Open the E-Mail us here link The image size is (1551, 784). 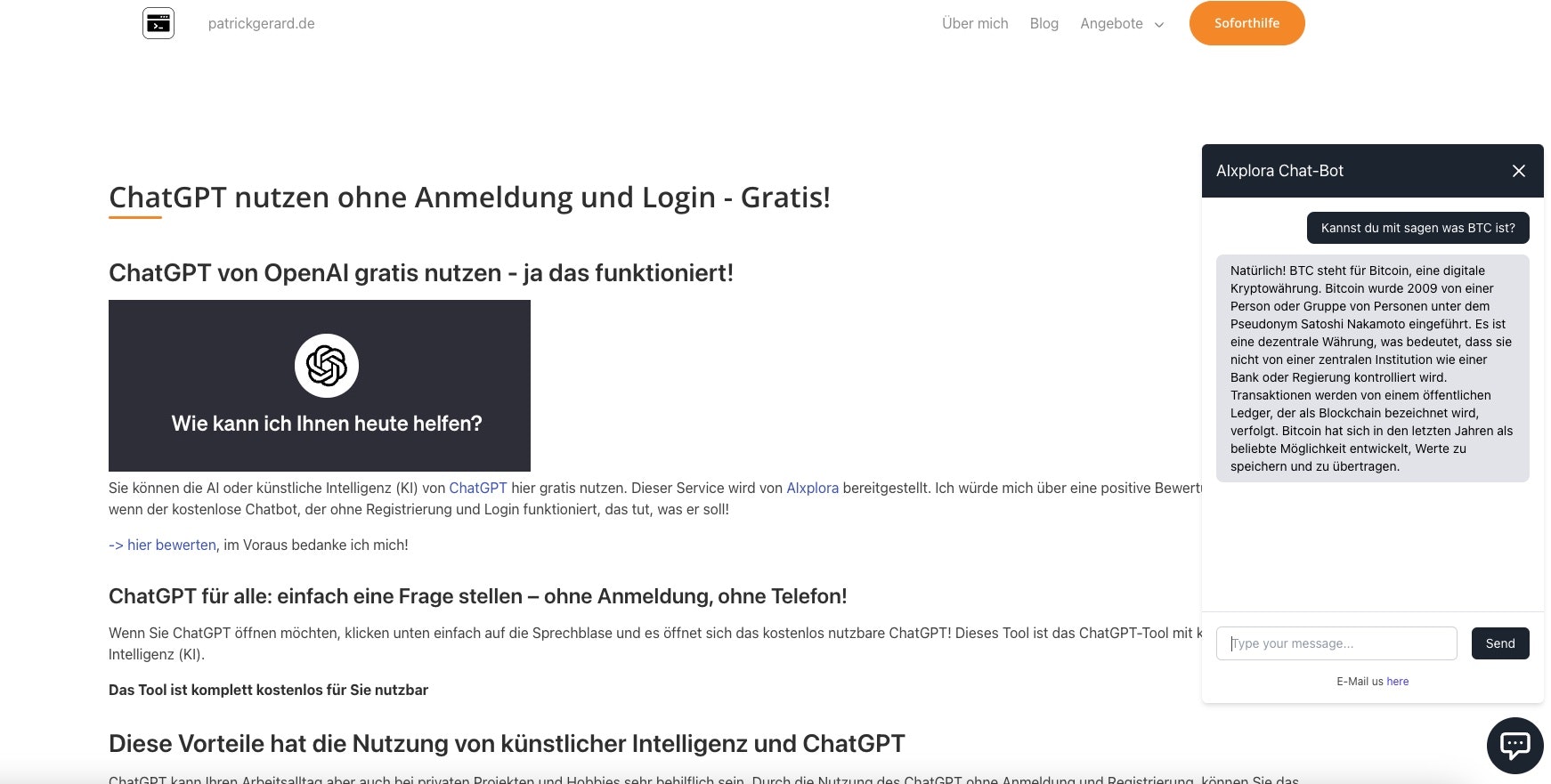point(1397,682)
